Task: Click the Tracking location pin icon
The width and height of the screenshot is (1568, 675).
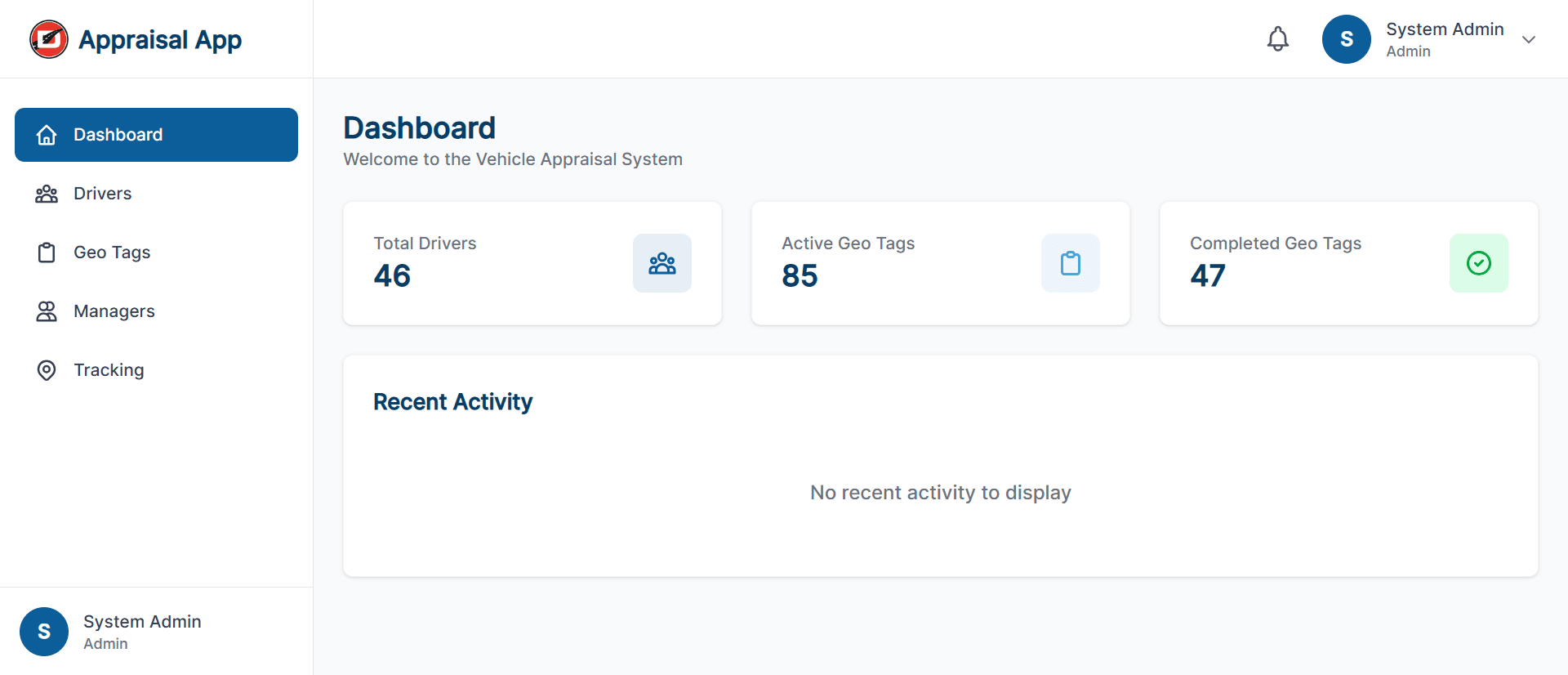Action: coord(47,370)
